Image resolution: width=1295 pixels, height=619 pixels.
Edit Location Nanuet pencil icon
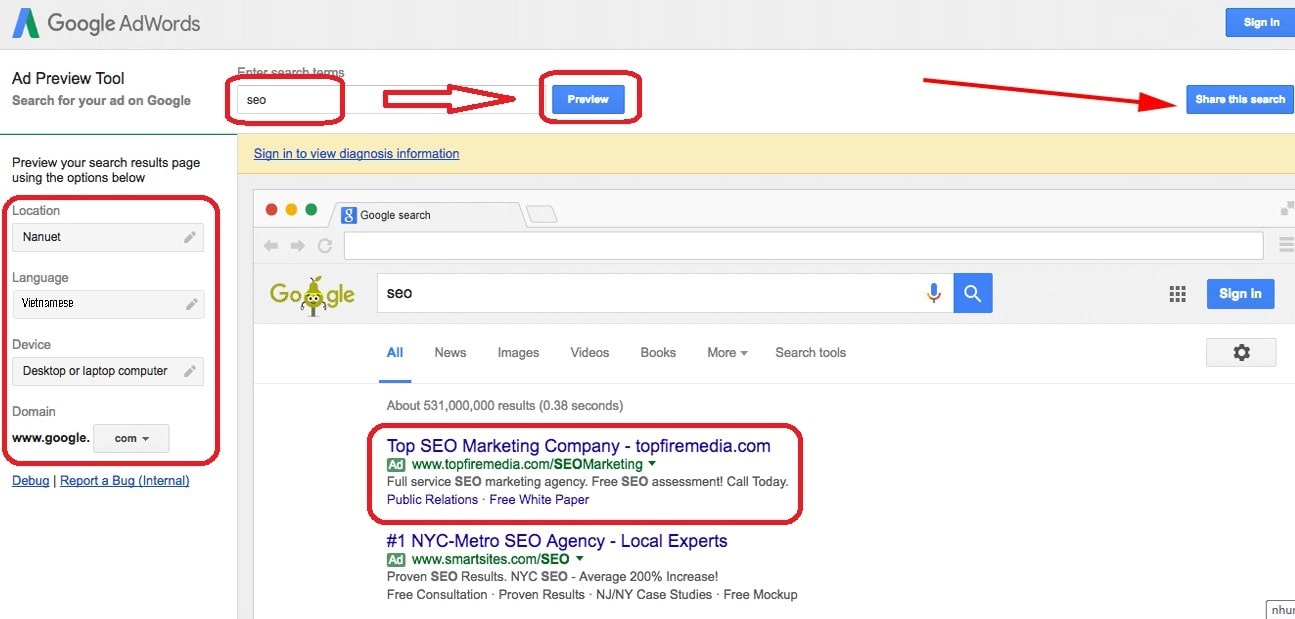pyautogui.click(x=190, y=237)
